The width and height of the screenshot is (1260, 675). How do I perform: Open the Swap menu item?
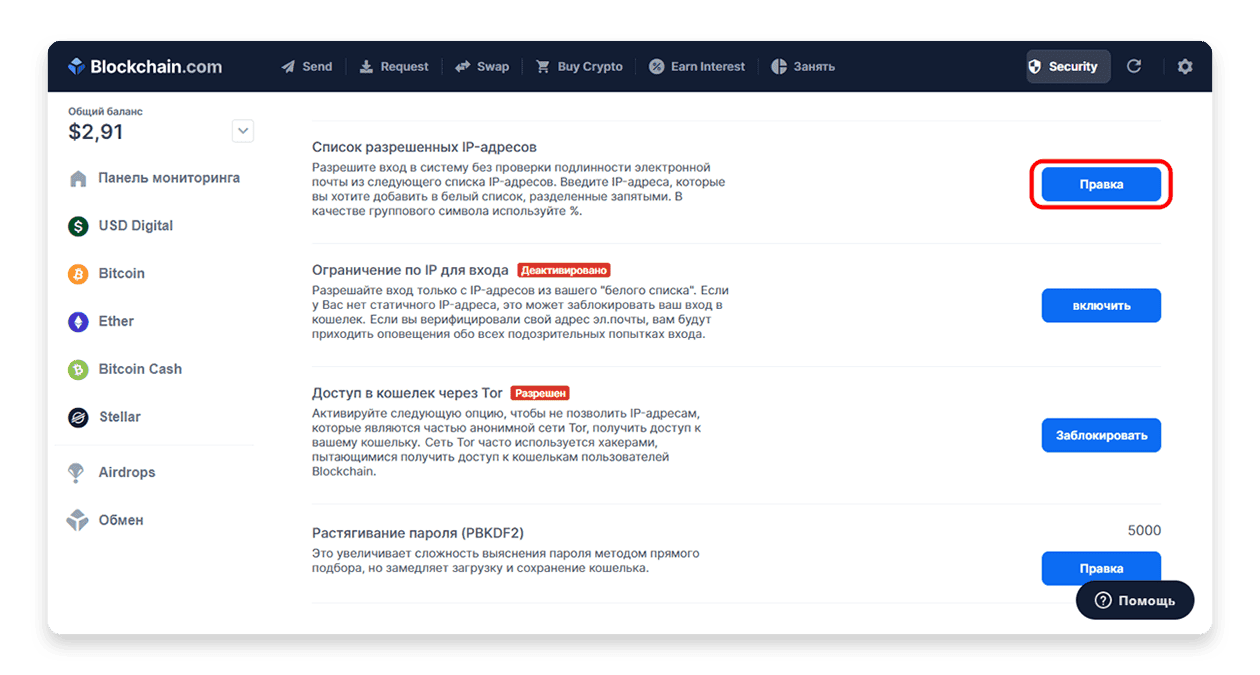coord(482,67)
